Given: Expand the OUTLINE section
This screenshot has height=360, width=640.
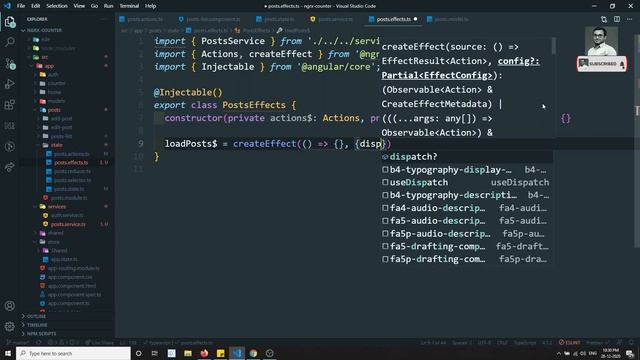Looking at the screenshot, I should click(36, 316).
